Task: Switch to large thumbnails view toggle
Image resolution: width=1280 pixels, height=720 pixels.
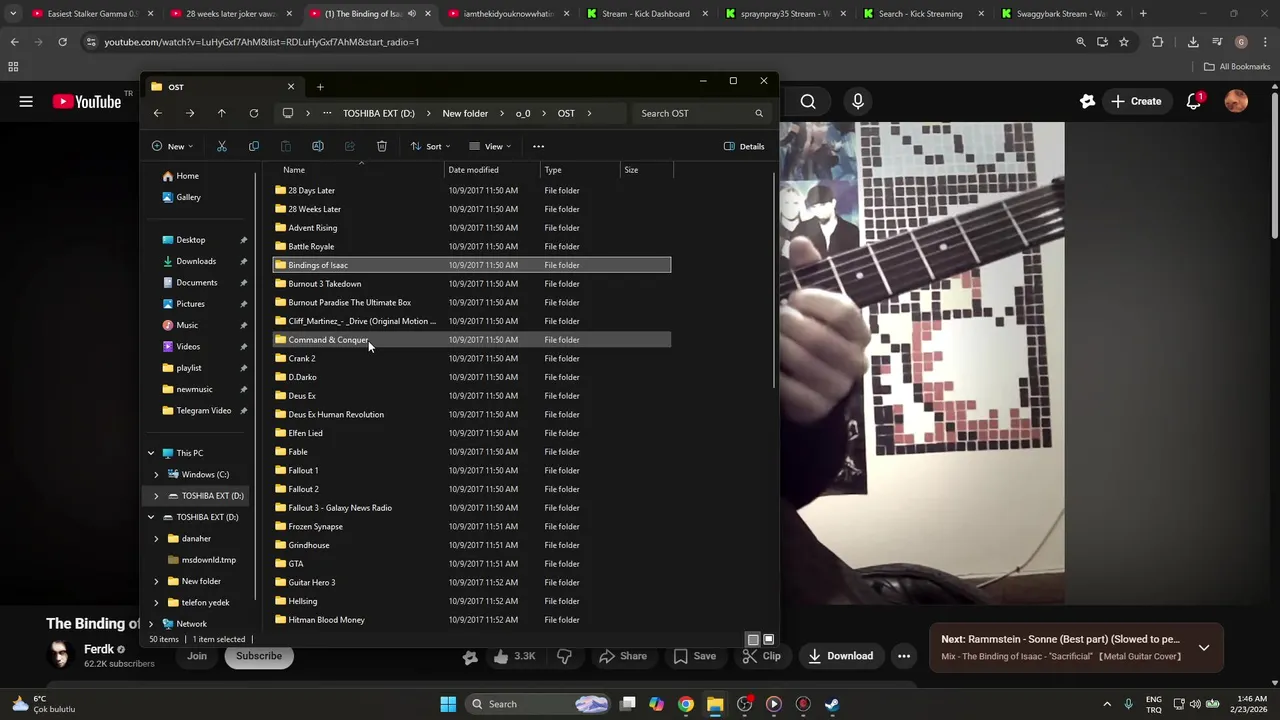Action: tap(768, 639)
